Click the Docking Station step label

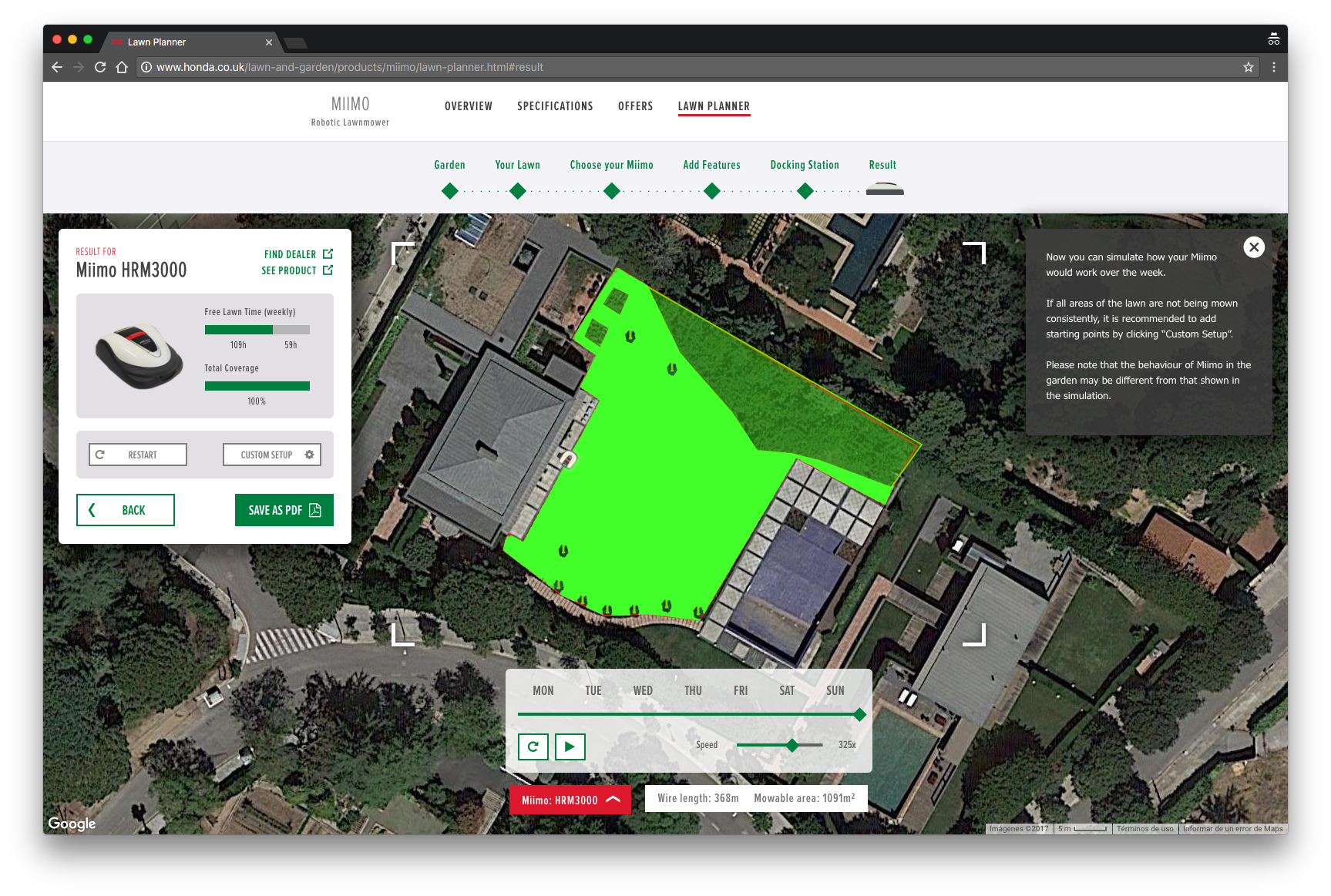point(805,165)
